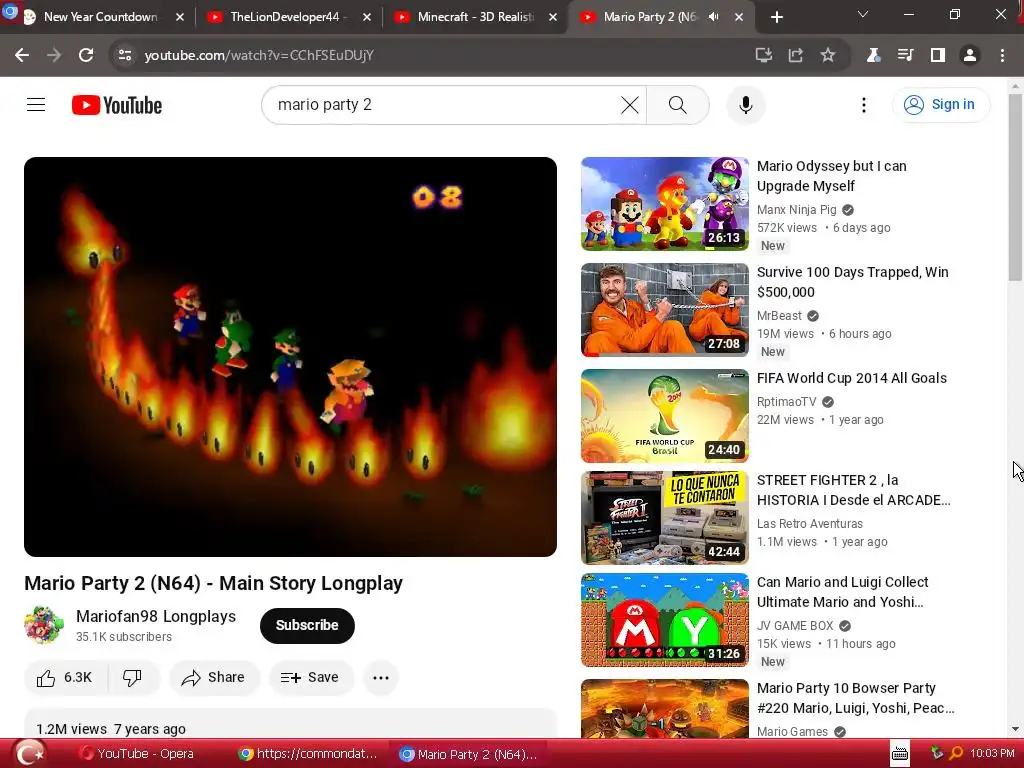The height and width of the screenshot is (768, 1024).
Task: Install app icon in address bar
Action: click(x=763, y=56)
